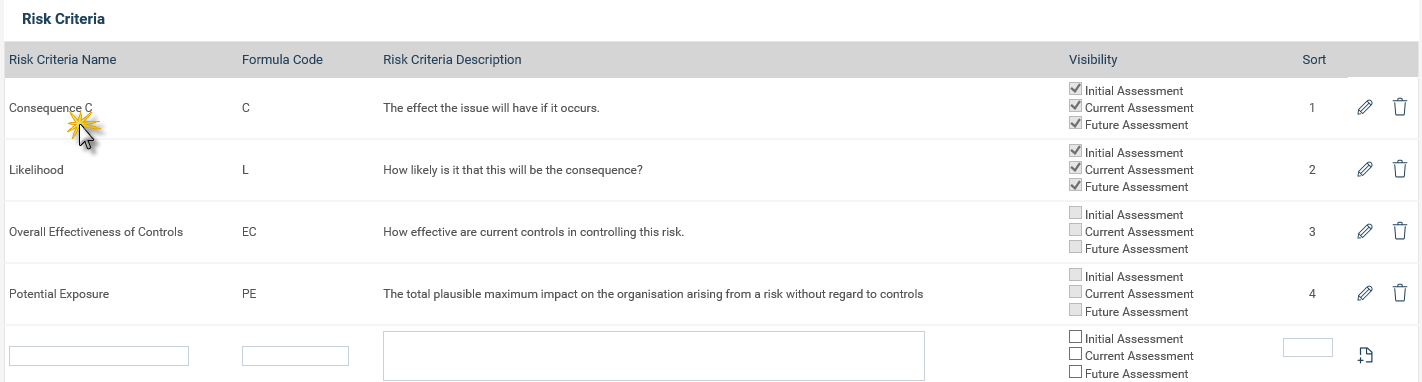Click the pencil icon for Likelihood
The width and height of the screenshot is (1422, 382).
[1364, 169]
